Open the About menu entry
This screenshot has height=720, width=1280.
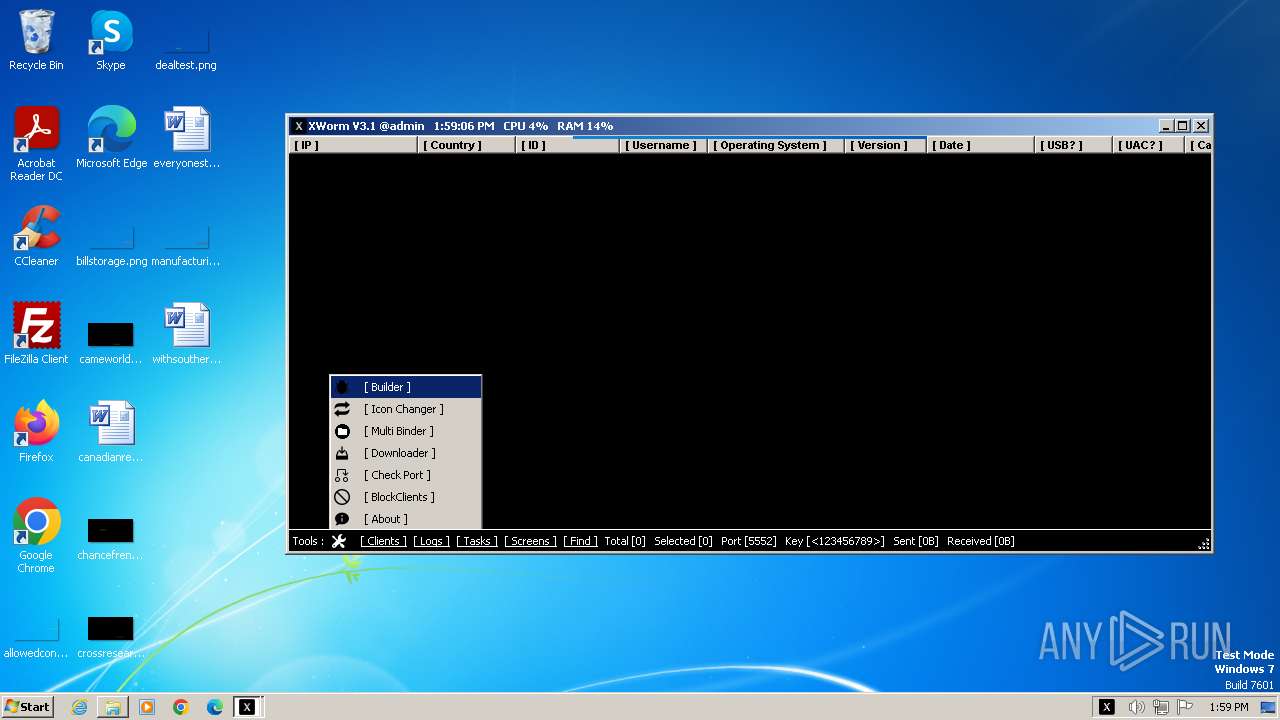406,519
